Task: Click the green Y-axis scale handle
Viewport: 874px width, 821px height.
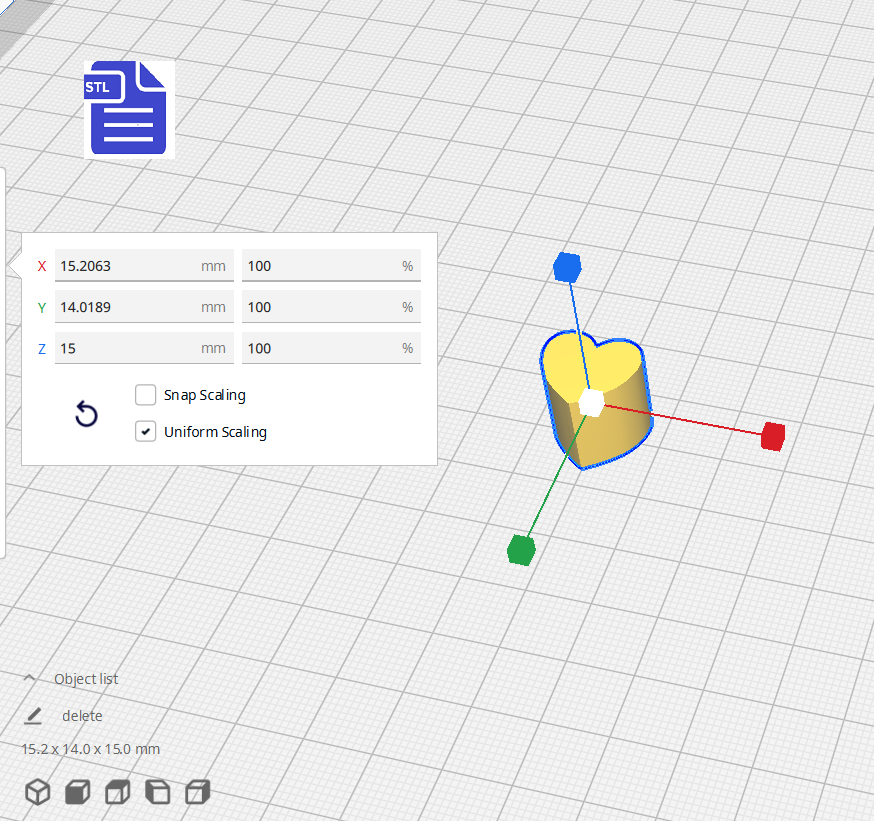Action: point(521,550)
